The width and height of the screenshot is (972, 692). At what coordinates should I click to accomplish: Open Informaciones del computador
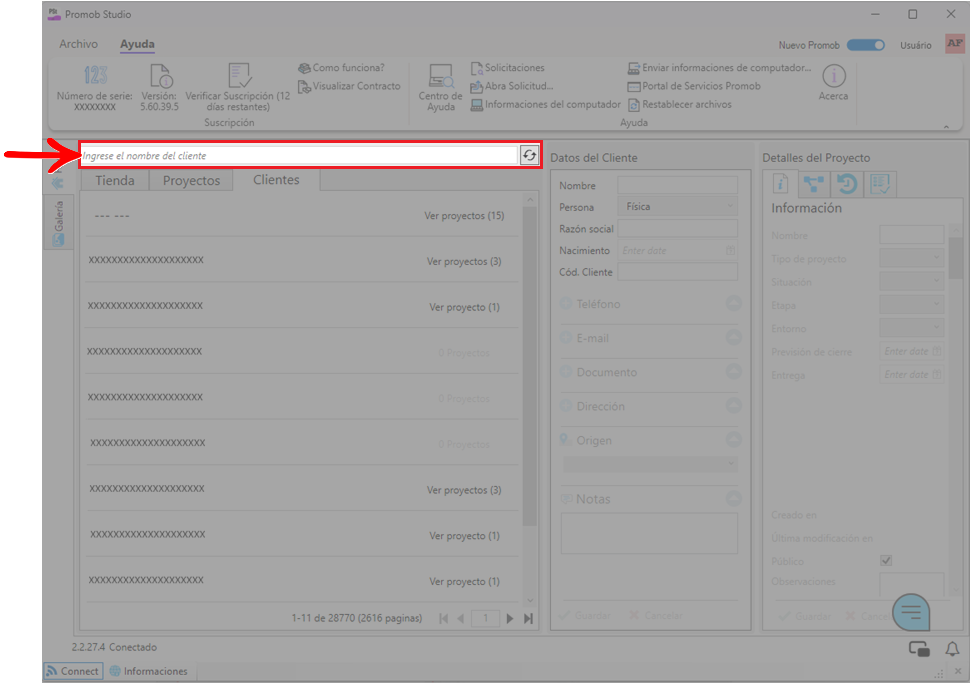tap(546, 105)
